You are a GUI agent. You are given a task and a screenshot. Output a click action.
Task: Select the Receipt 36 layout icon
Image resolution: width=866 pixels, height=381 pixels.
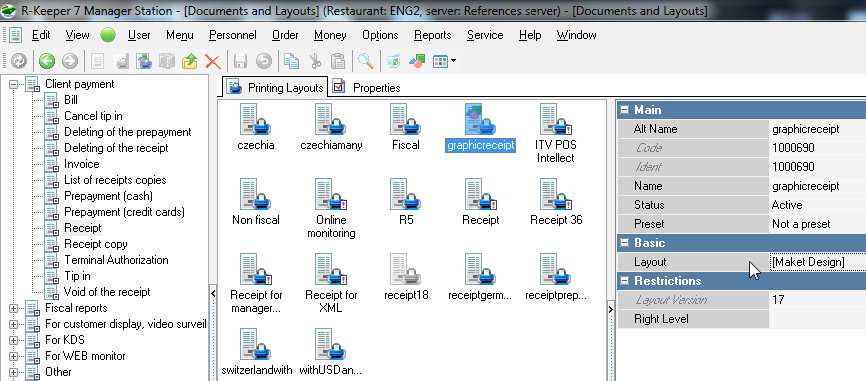pos(556,202)
